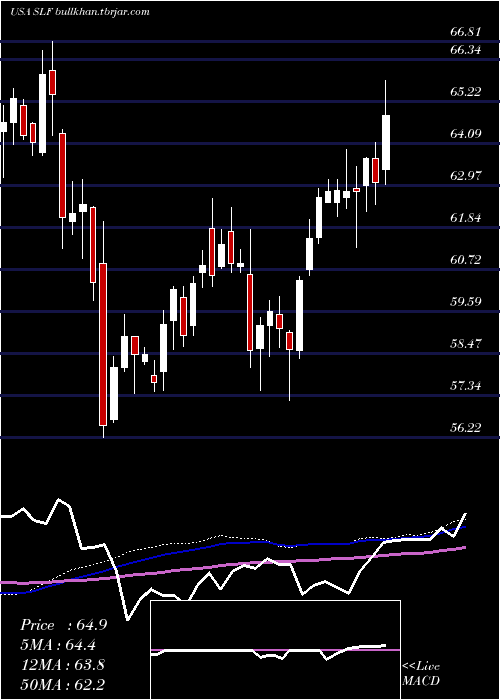
Task: Click the 62.97 price level label
Action: pos(465,176)
